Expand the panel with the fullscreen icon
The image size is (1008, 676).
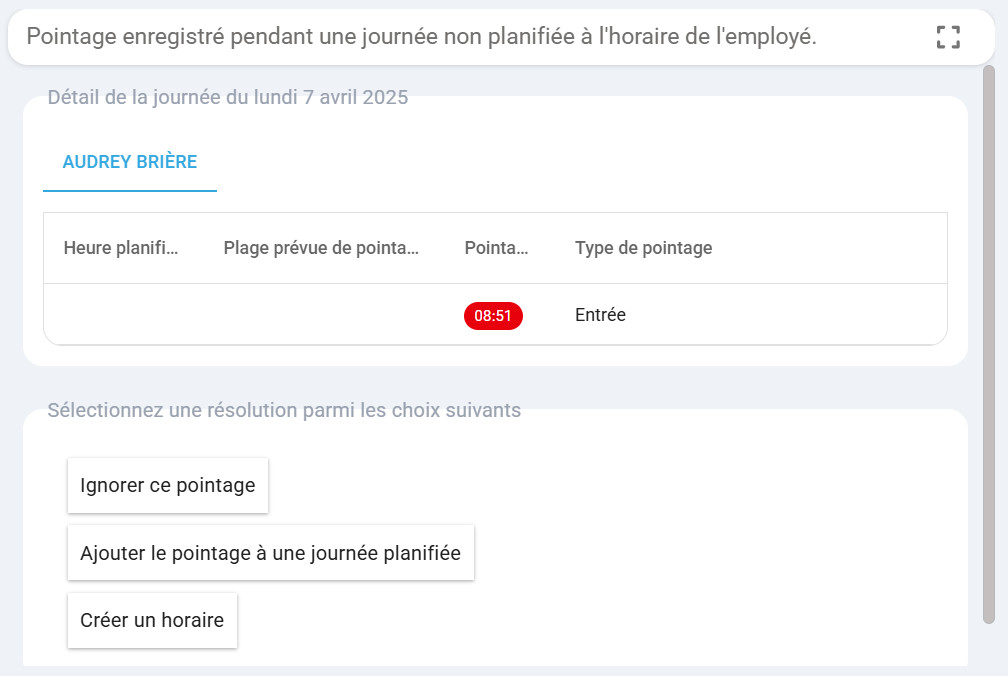pos(947,38)
